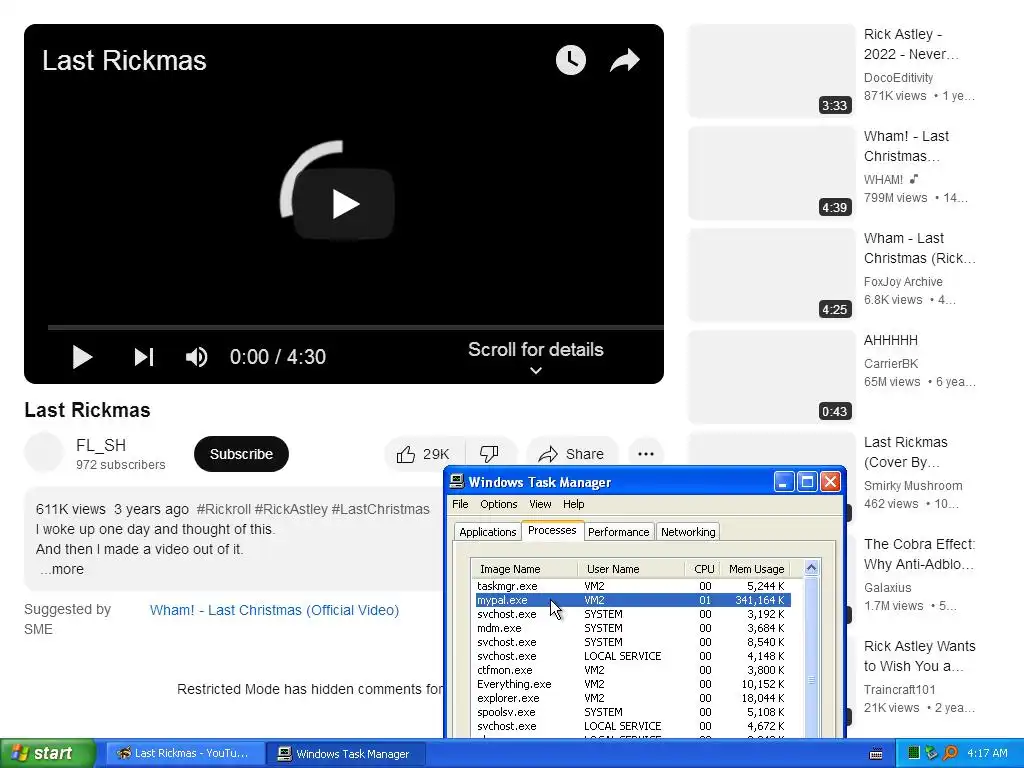Skip to next video with Next icon

[x=144, y=357]
